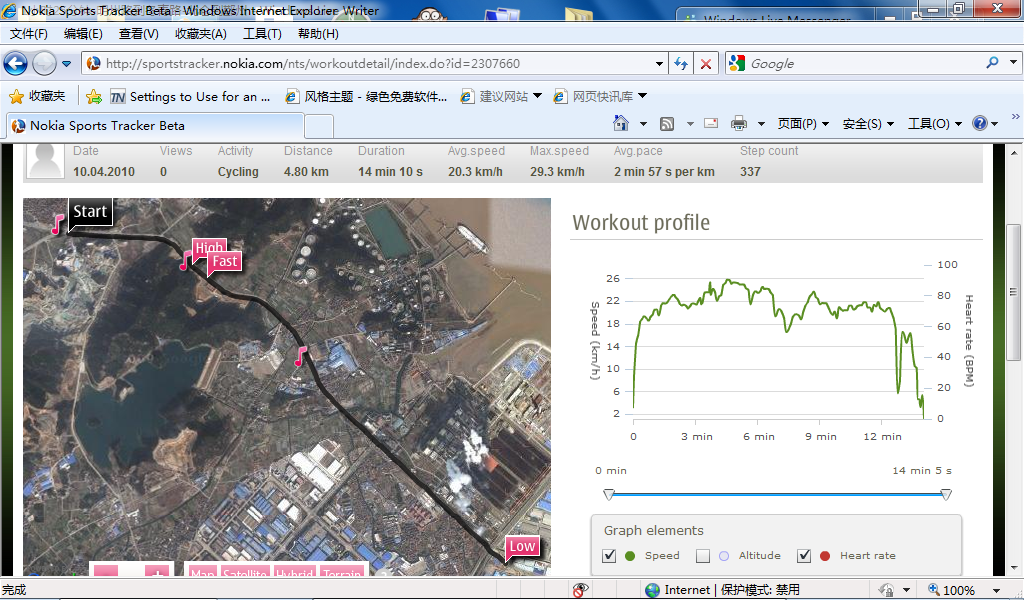Open the 工具(O) command bar menu

click(935, 123)
